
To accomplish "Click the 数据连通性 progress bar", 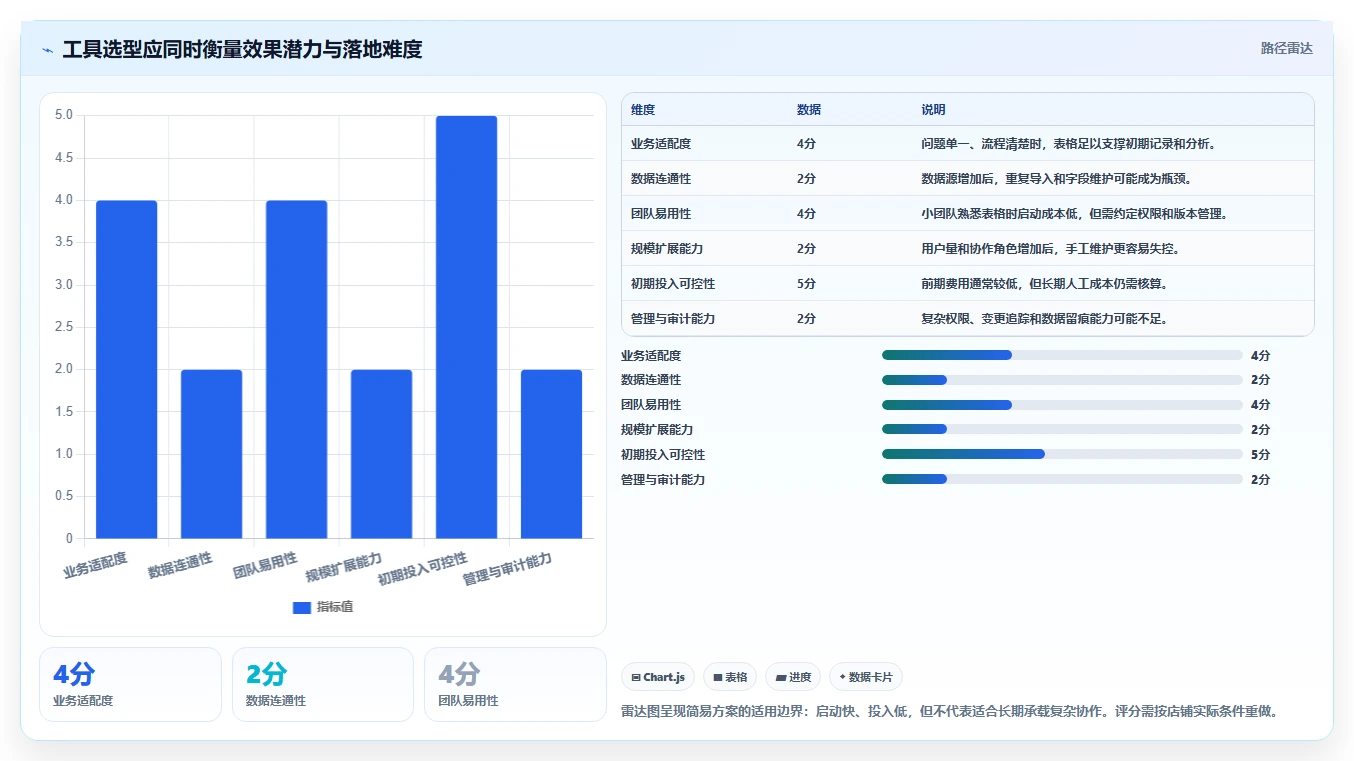I will 1062,380.
